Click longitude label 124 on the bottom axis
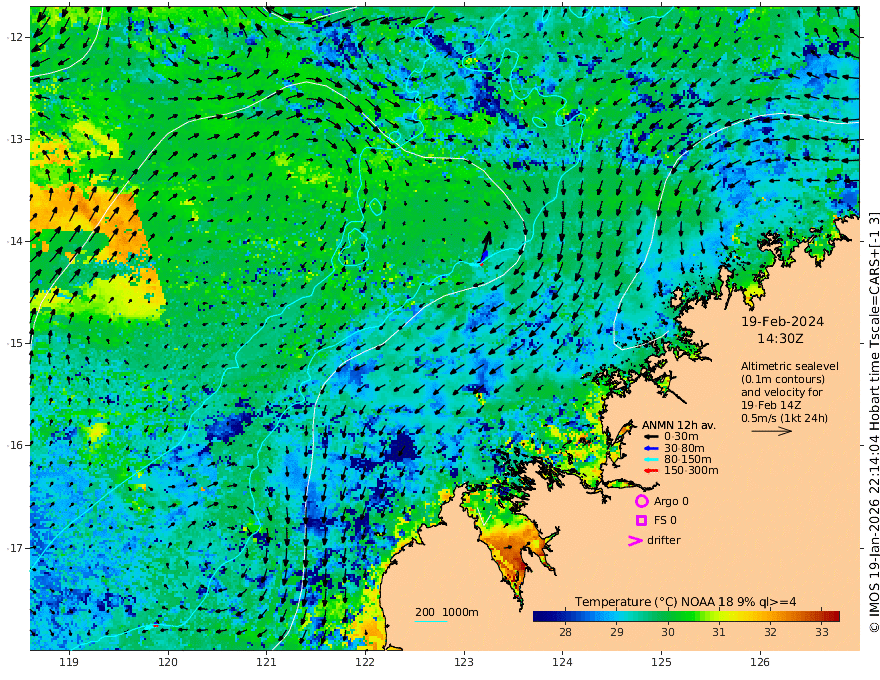The width and height of the screenshot is (880, 680). (563, 662)
